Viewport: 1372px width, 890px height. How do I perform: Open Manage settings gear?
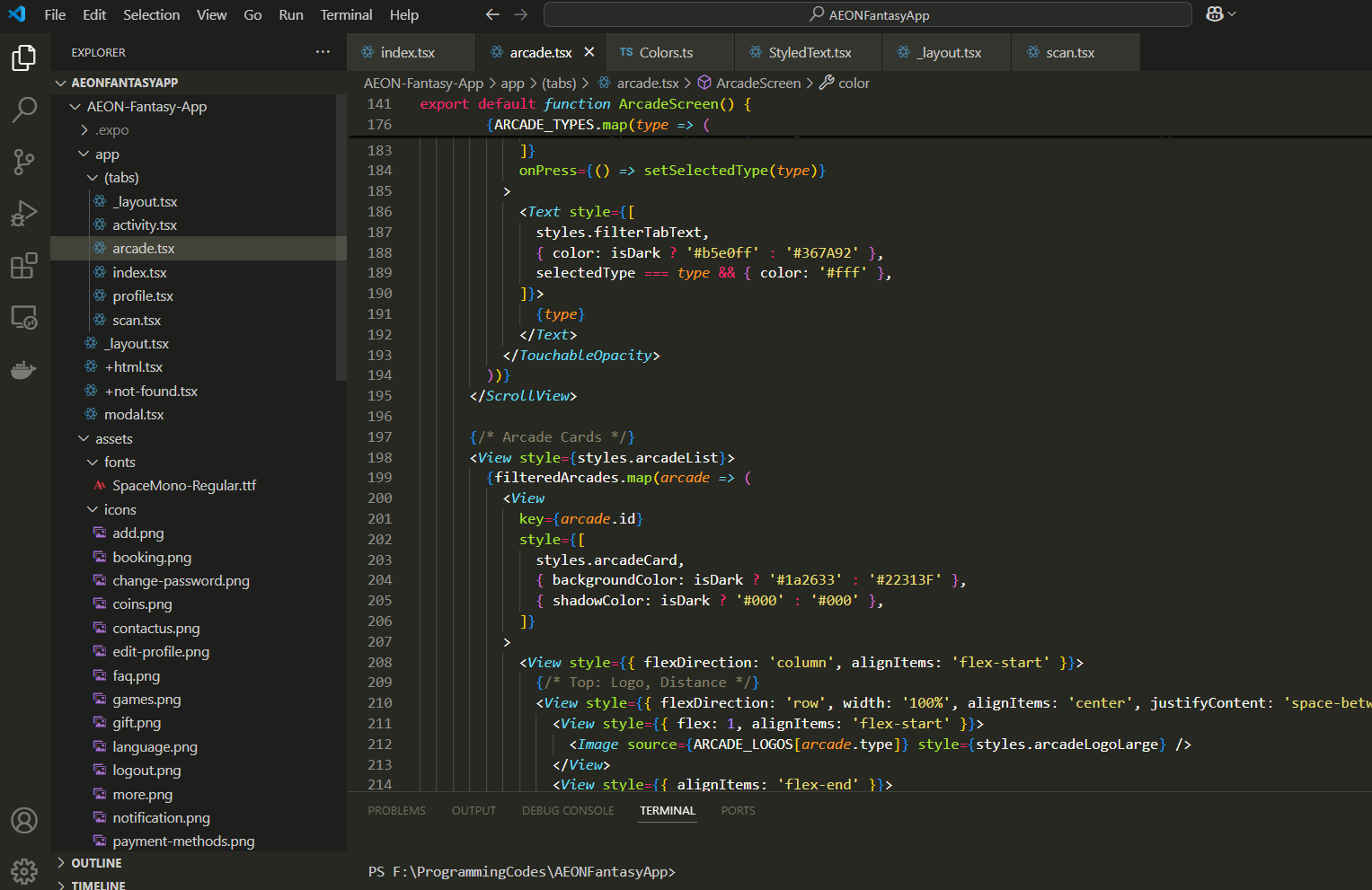click(x=24, y=870)
